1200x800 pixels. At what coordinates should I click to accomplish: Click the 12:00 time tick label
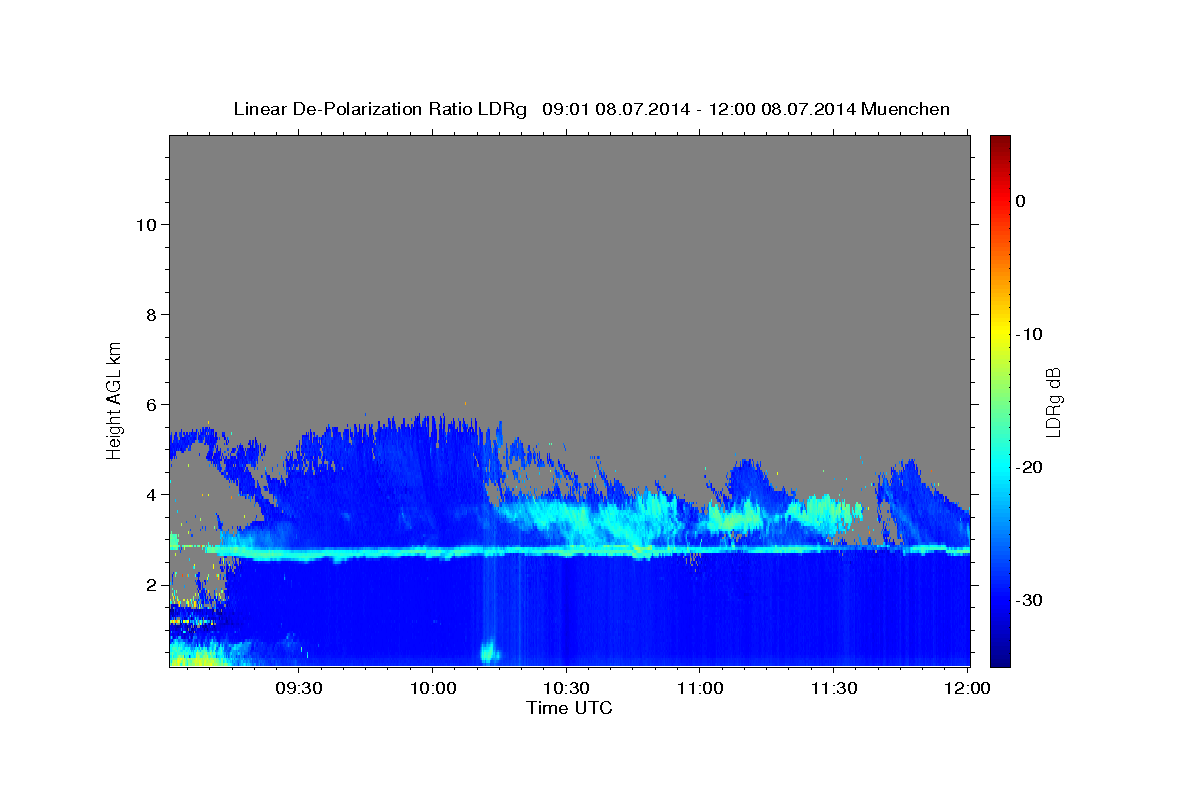tap(966, 689)
